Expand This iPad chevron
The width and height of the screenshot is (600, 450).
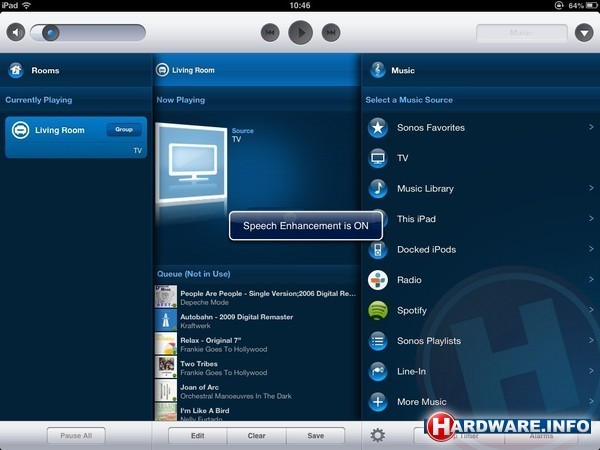coord(591,218)
